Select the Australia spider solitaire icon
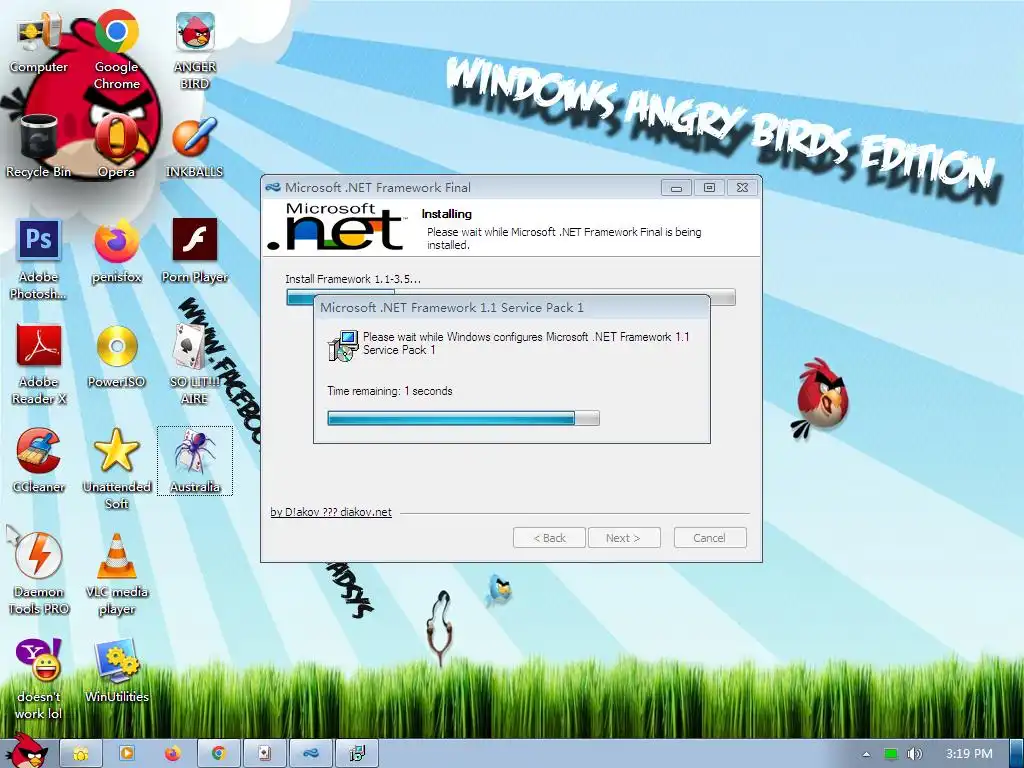The height and width of the screenshot is (768, 1024). click(195, 461)
